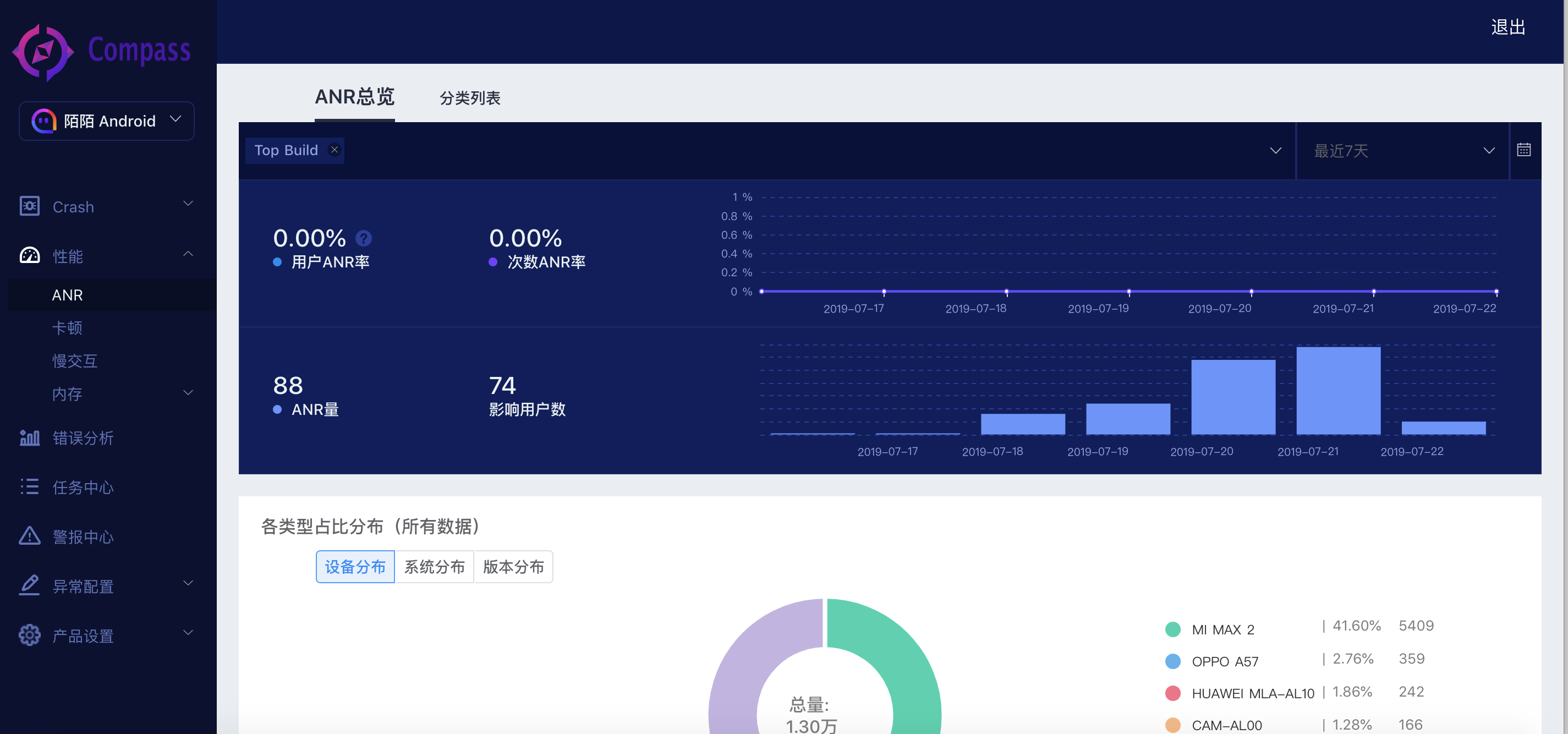
Task: Click the last data point on ANR rate line
Action: click(1496, 292)
